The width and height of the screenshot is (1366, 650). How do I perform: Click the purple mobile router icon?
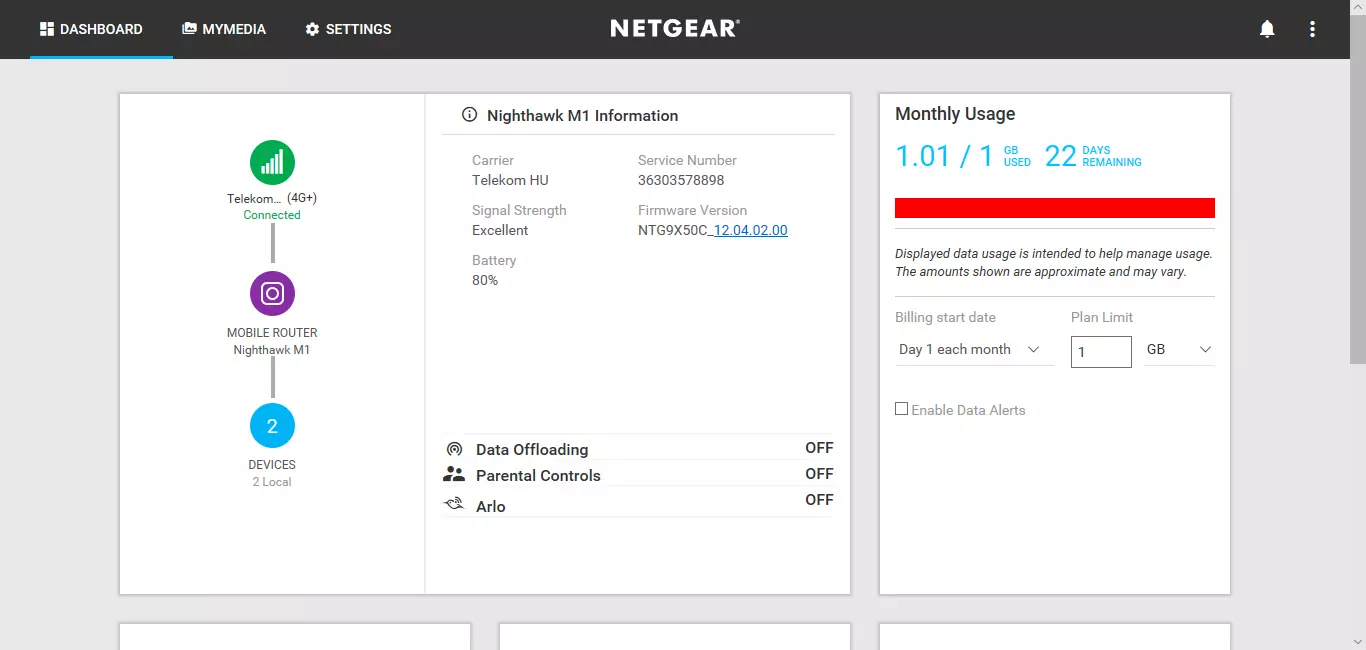click(272, 294)
